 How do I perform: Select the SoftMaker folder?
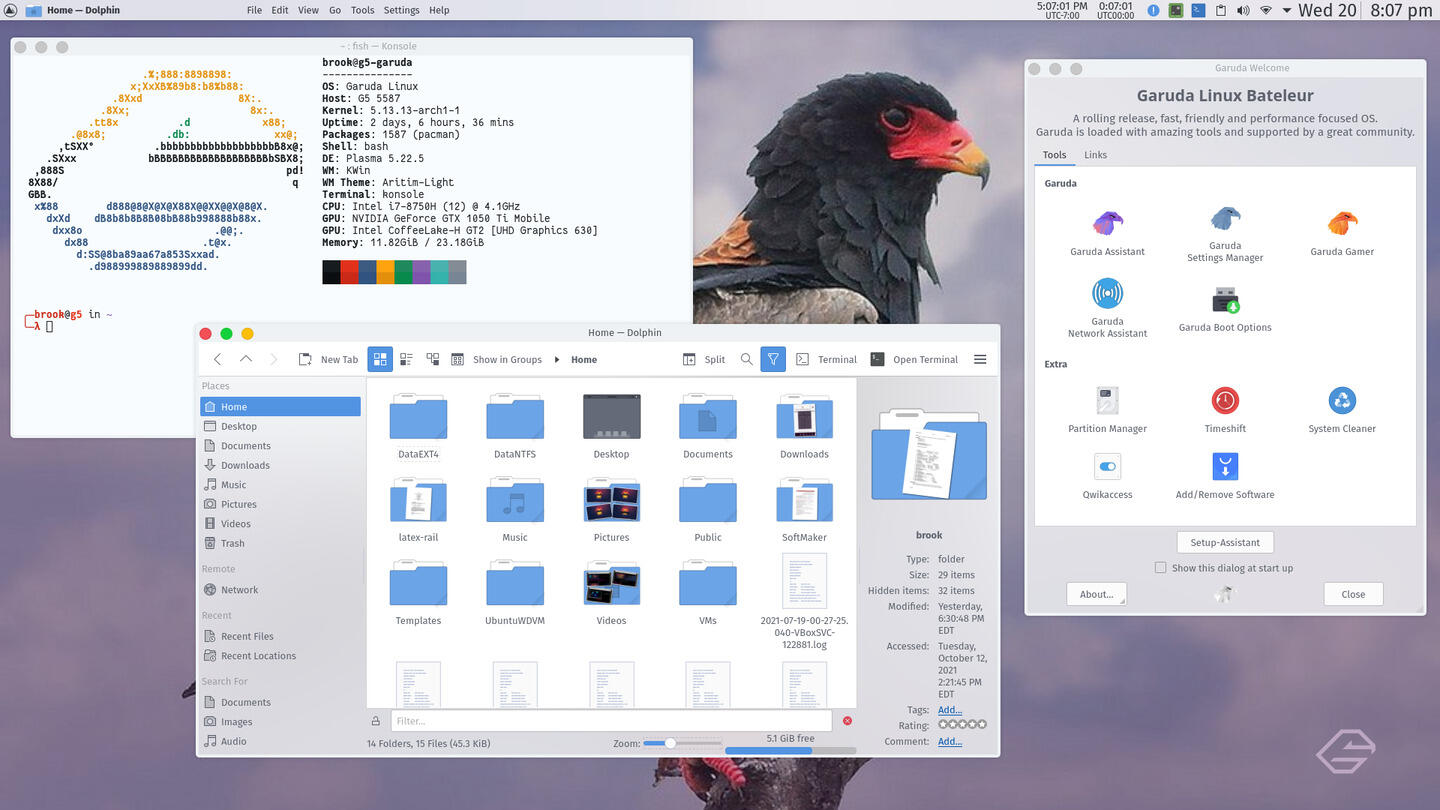[x=804, y=508]
